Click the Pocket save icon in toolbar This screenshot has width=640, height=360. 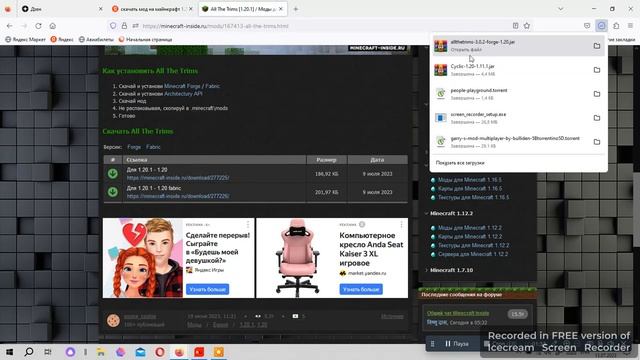587,26
